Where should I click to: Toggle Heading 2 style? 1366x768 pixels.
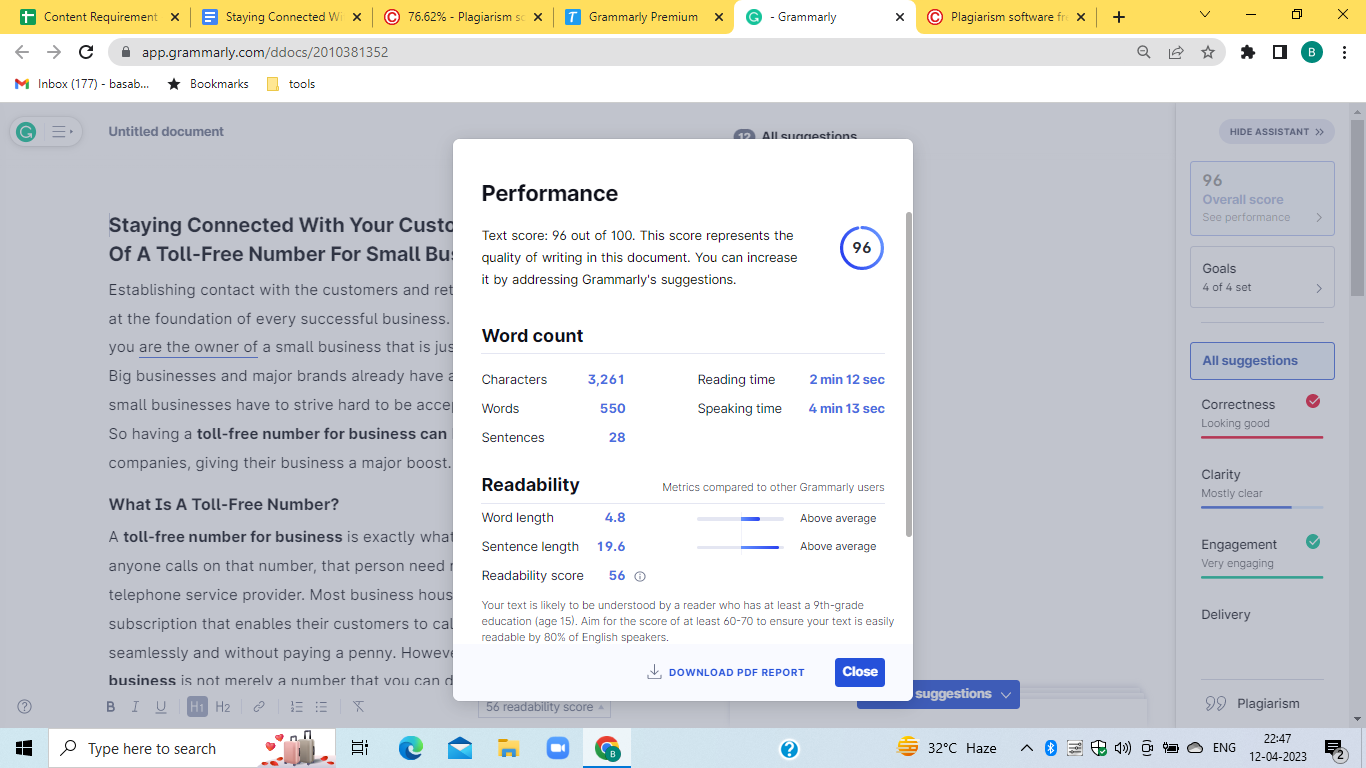coord(223,707)
